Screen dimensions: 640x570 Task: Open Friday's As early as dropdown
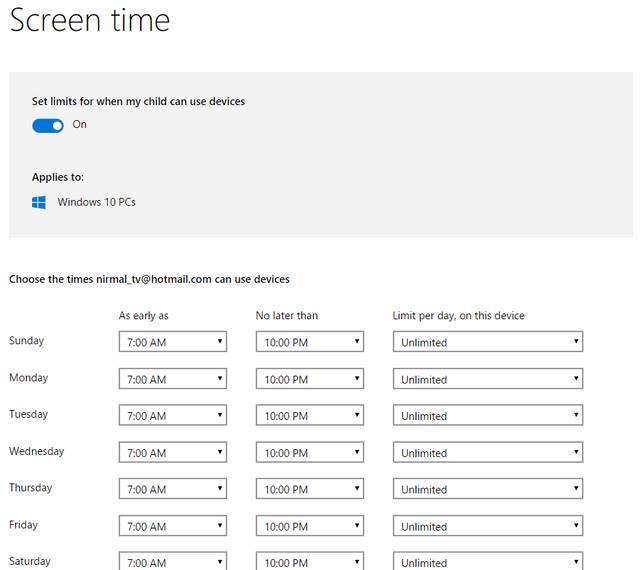click(173, 526)
